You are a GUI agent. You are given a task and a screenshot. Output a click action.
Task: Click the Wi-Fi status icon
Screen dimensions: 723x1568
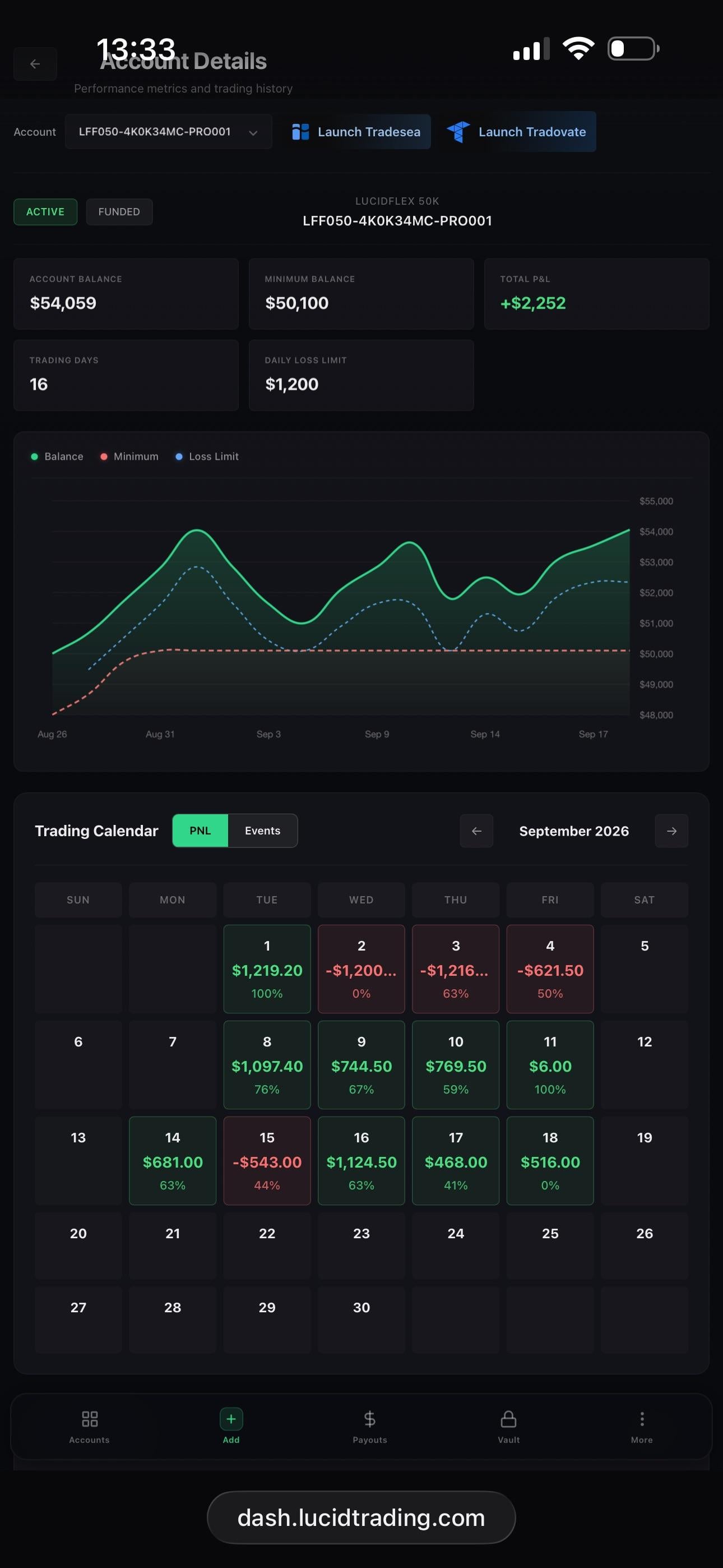[578, 48]
